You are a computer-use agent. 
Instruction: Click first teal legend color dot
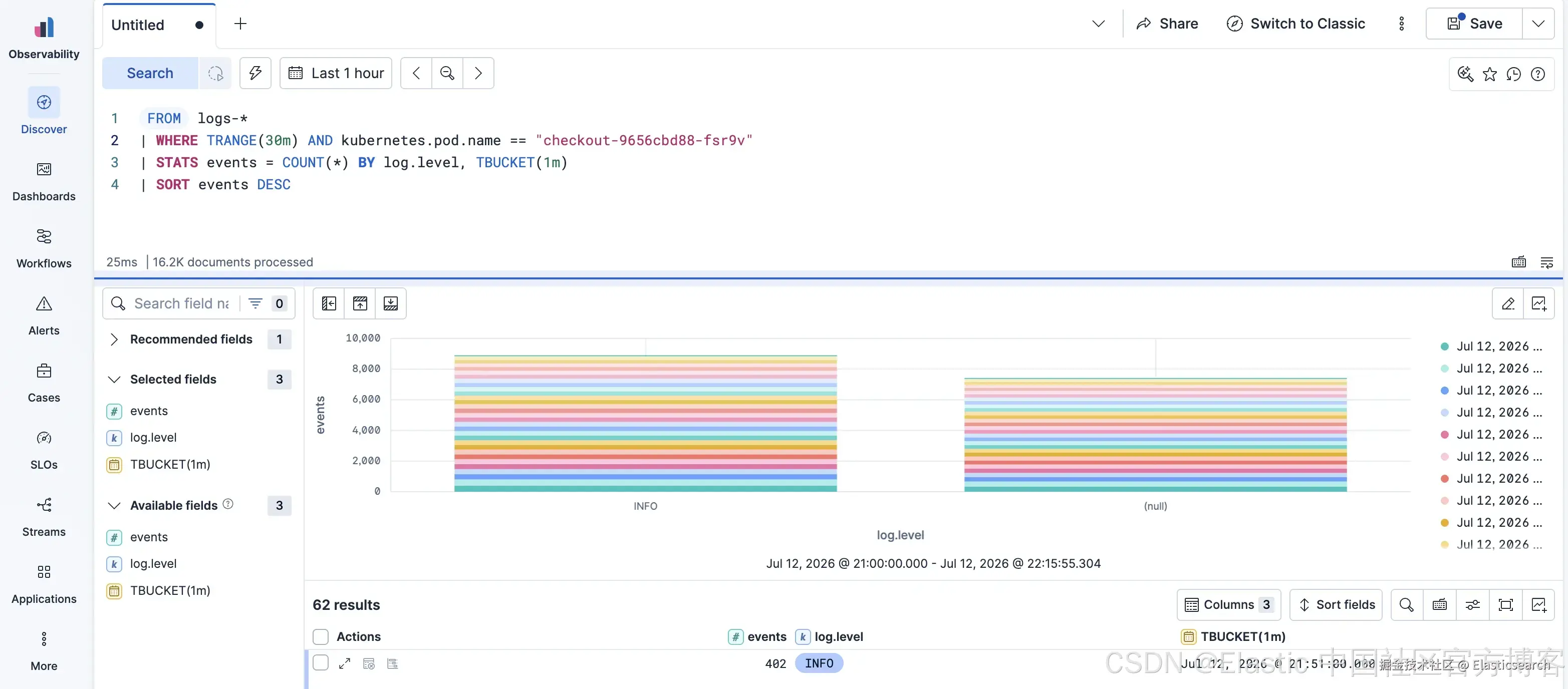(1444, 347)
